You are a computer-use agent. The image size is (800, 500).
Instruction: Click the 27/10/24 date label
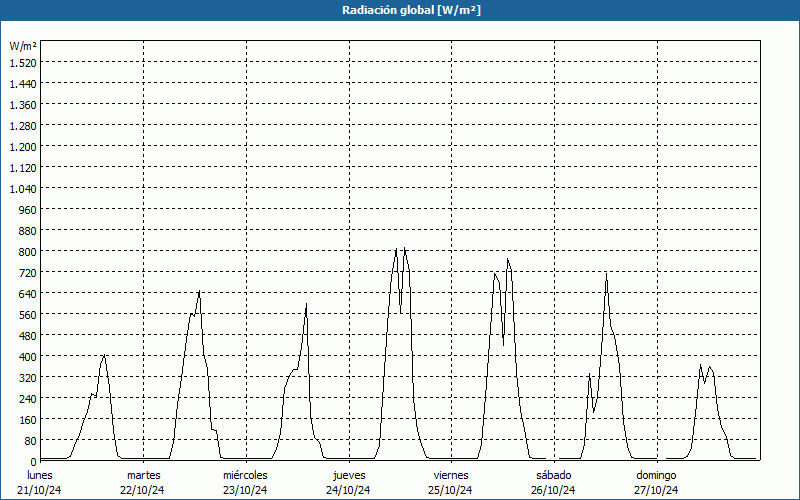[x=656, y=490]
